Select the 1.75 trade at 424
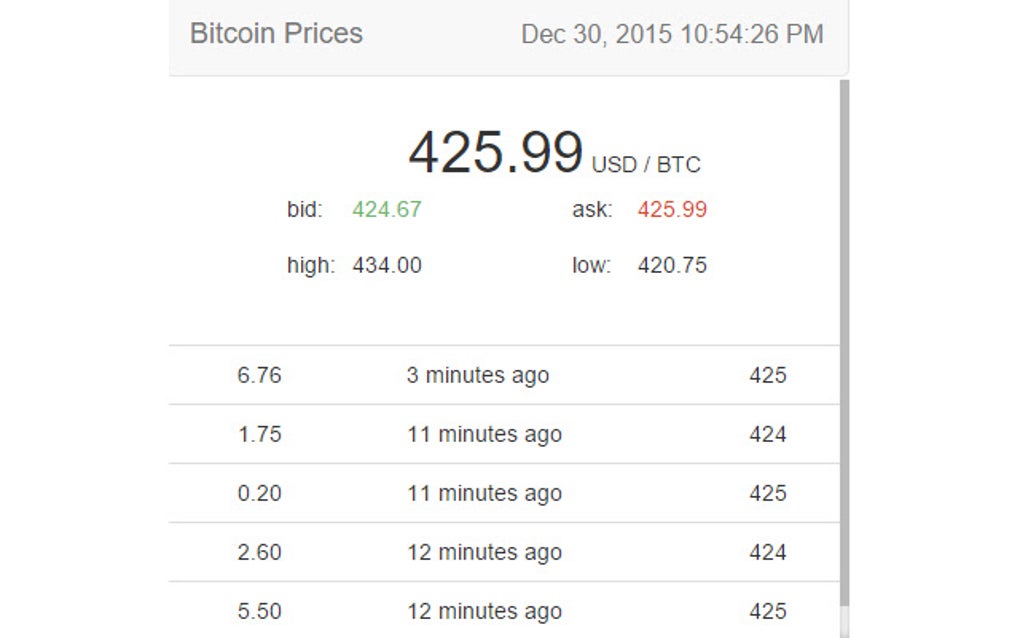 click(x=259, y=434)
